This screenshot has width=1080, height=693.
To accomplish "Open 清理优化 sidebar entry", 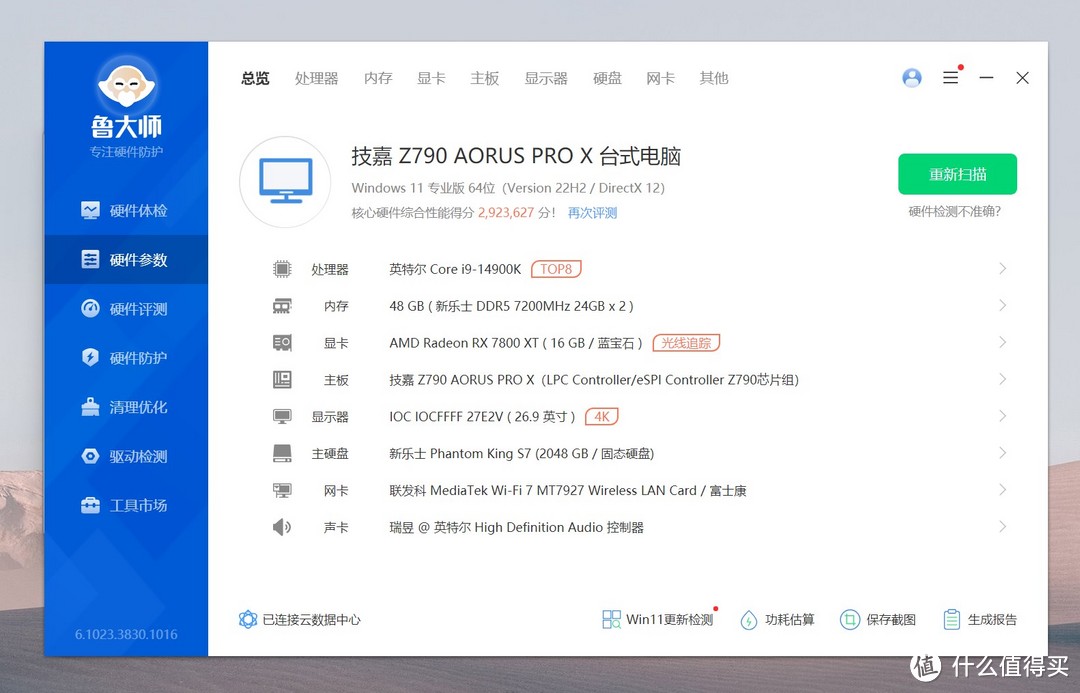I will pyautogui.click(x=125, y=407).
